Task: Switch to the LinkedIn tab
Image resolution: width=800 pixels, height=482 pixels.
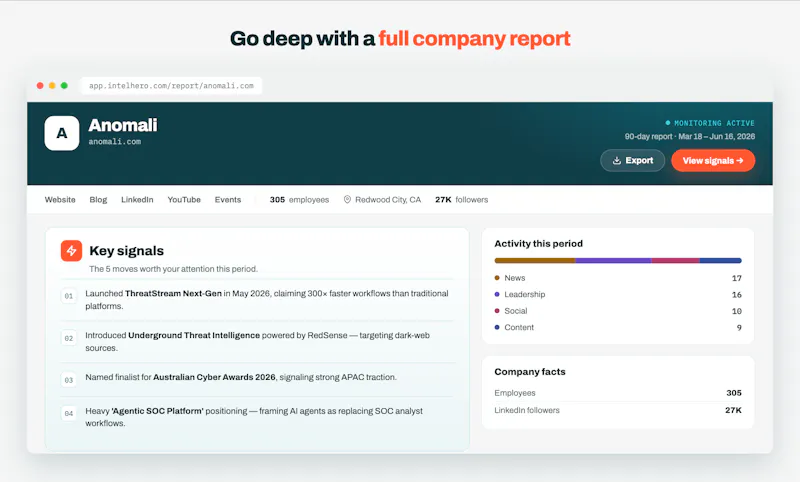Action: (137, 199)
